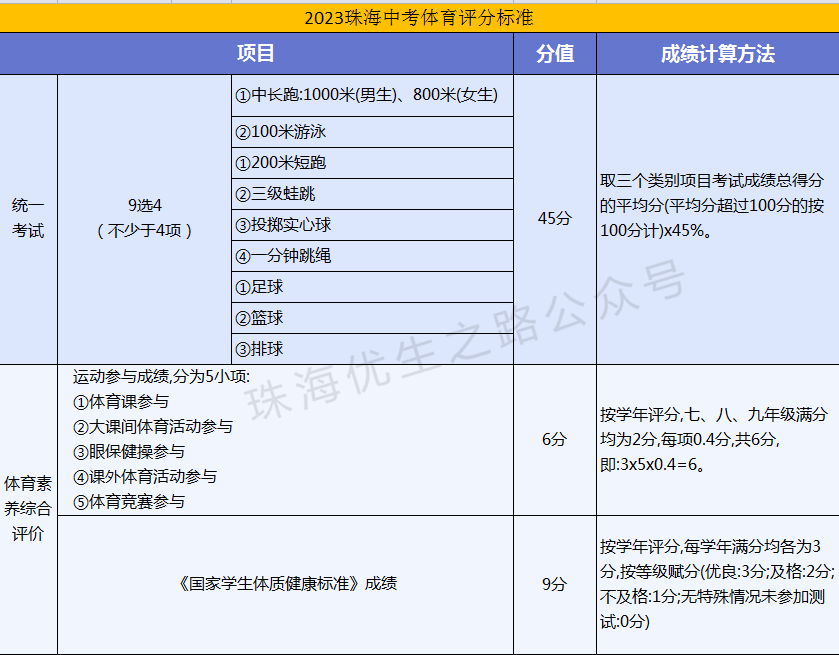Select the 9分 score cell

(x=555, y=584)
